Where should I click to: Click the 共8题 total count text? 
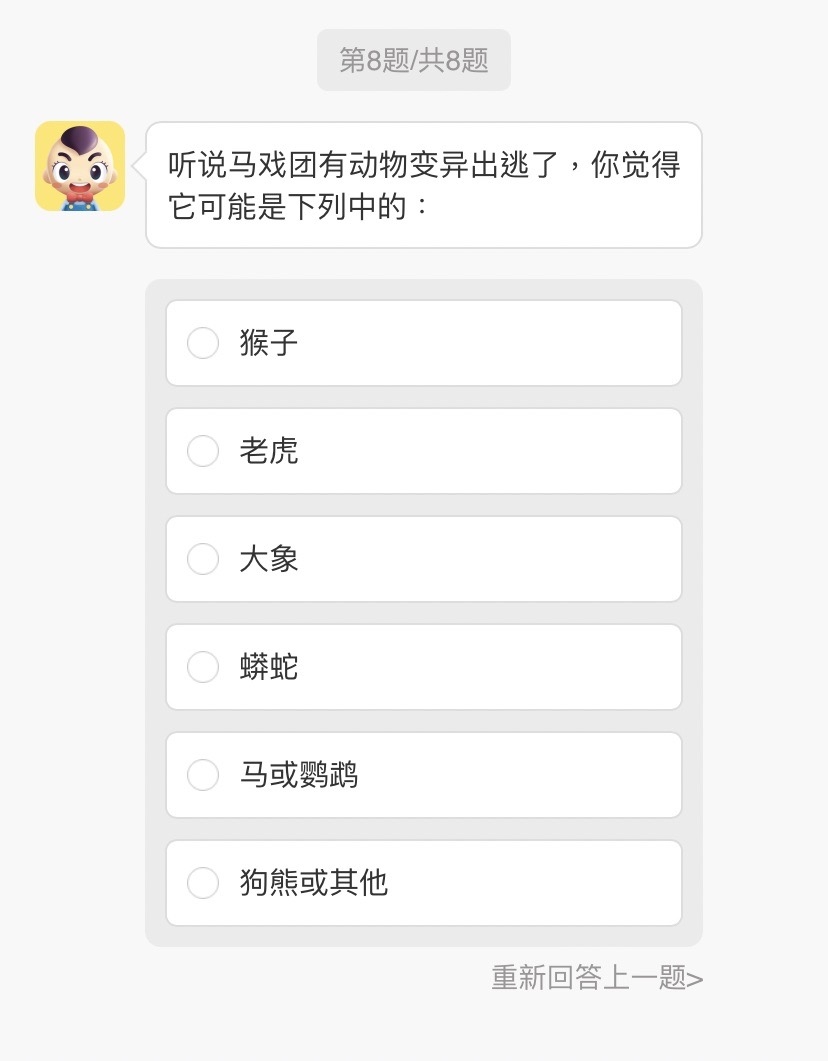click(x=454, y=60)
